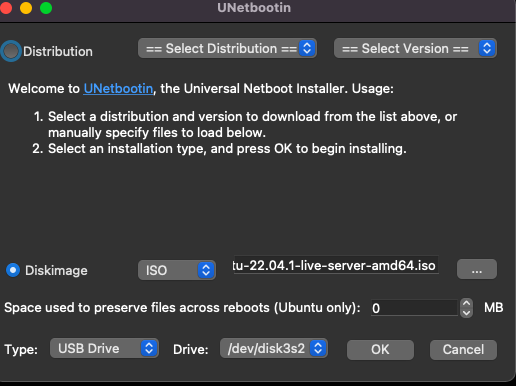Browse for disk image with ... button

(477, 269)
